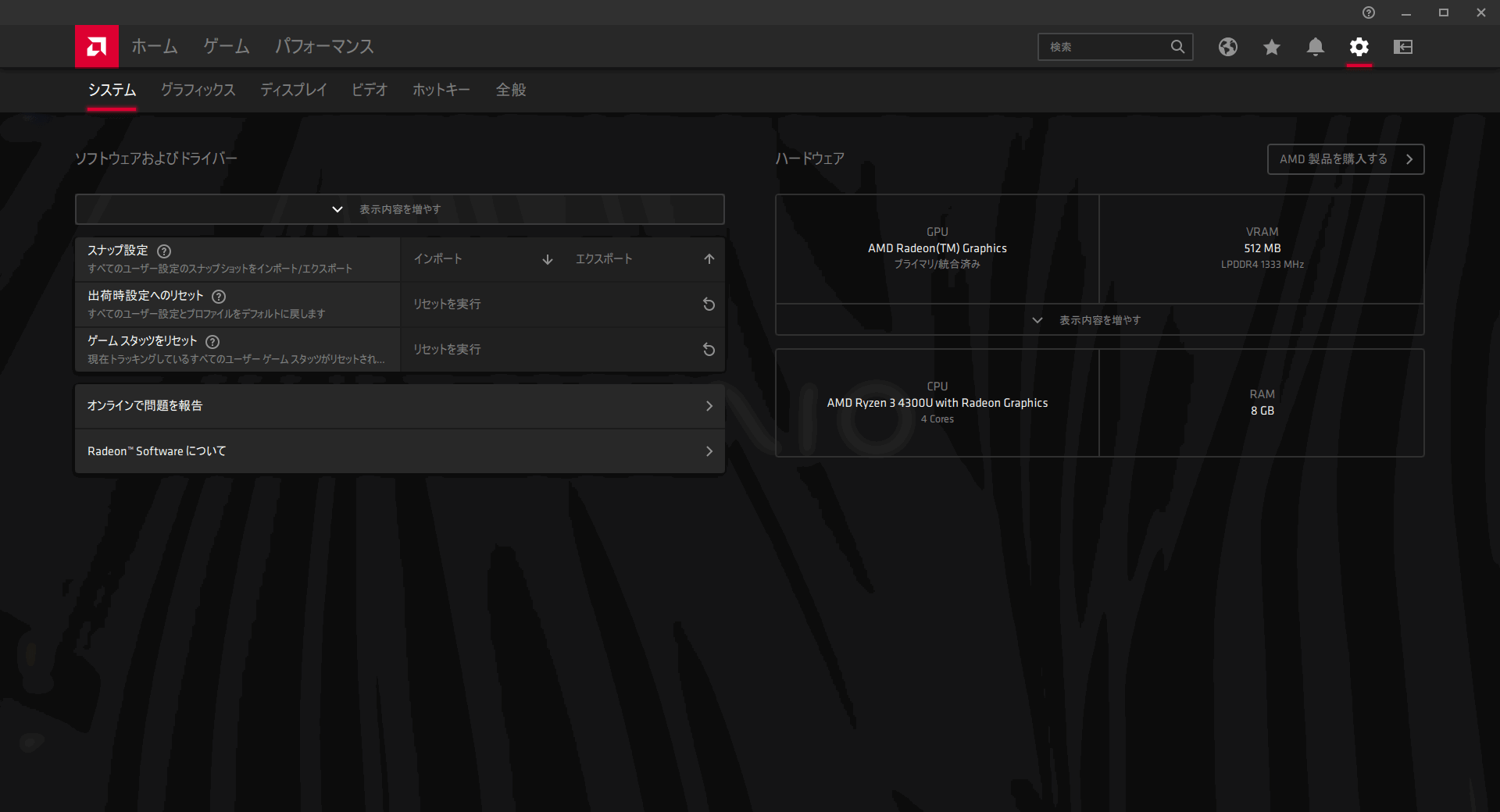Viewport: 1500px width, 812px height.
Task: Open the help question mark in title bar
Action: click(1369, 12)
